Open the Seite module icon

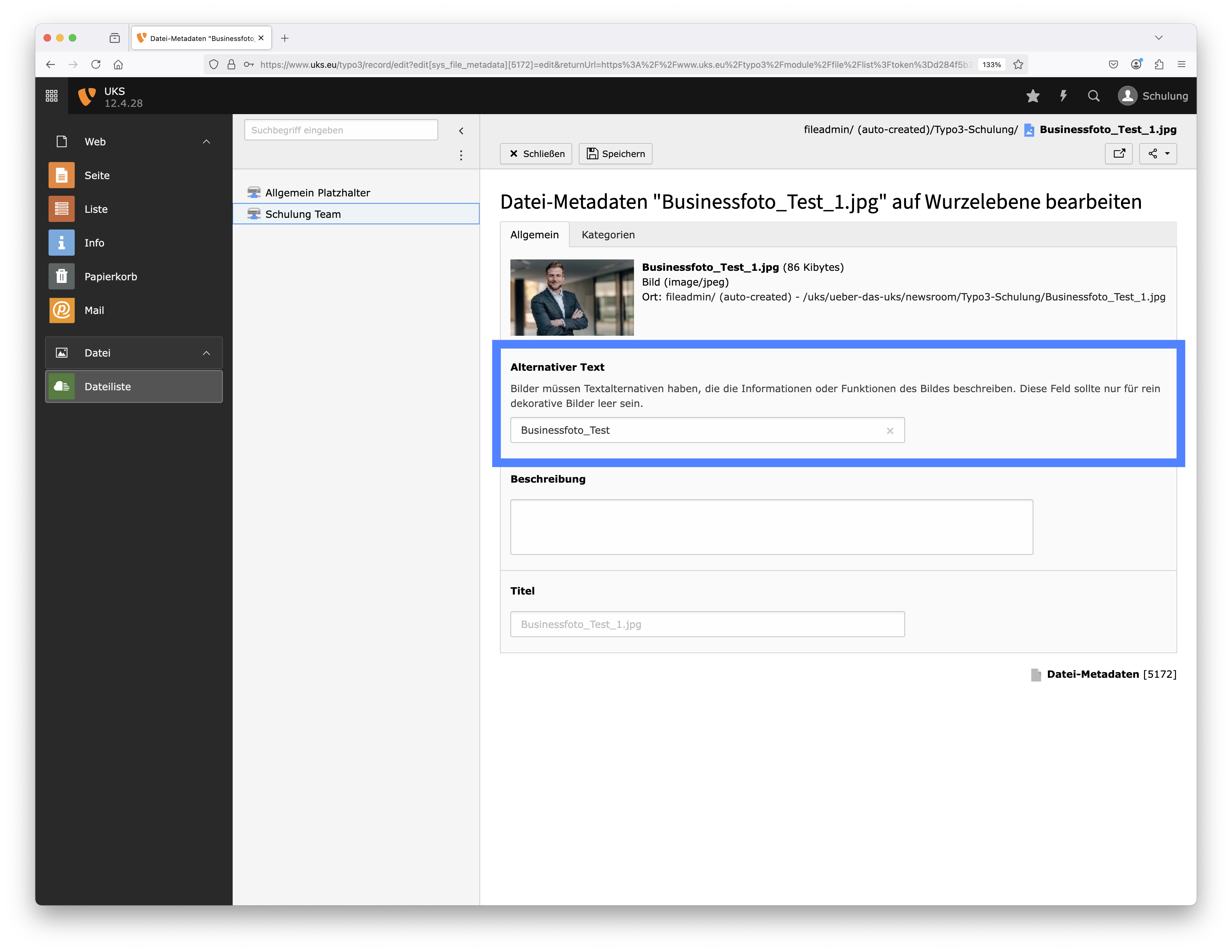[61, 175]
